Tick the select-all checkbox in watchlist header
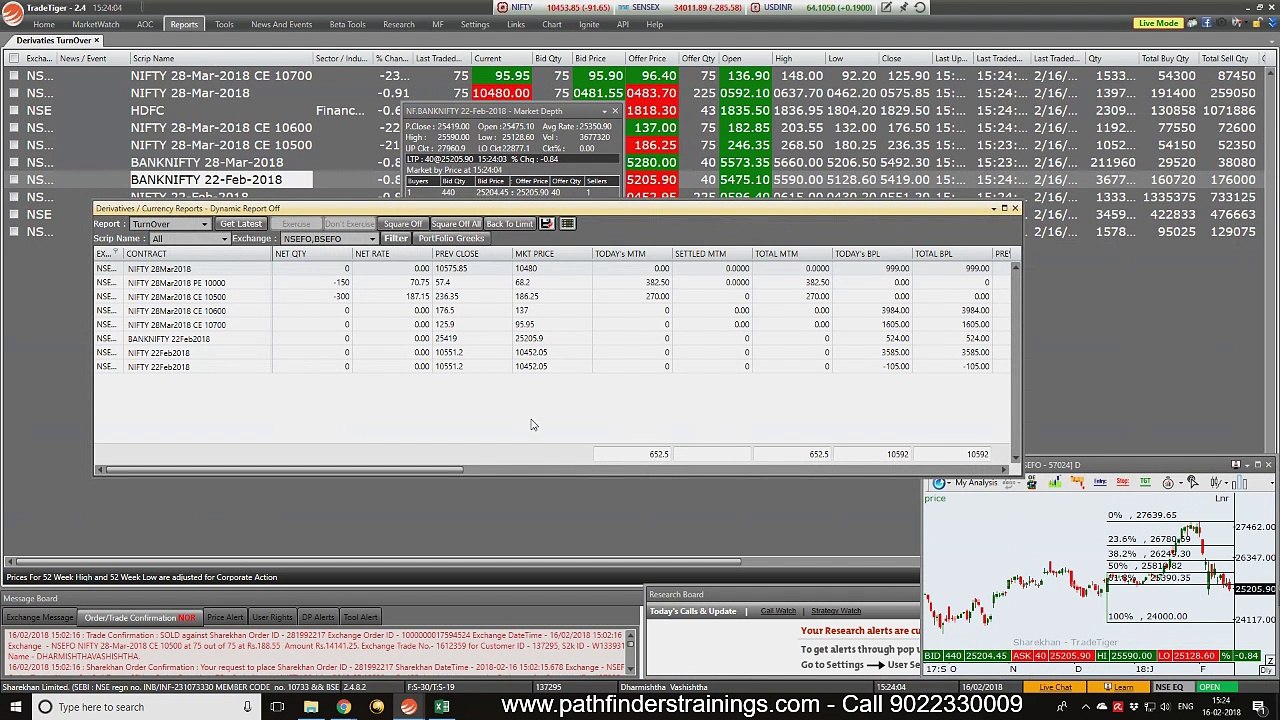Viewport: 1280px width, 720px height. 14,58
